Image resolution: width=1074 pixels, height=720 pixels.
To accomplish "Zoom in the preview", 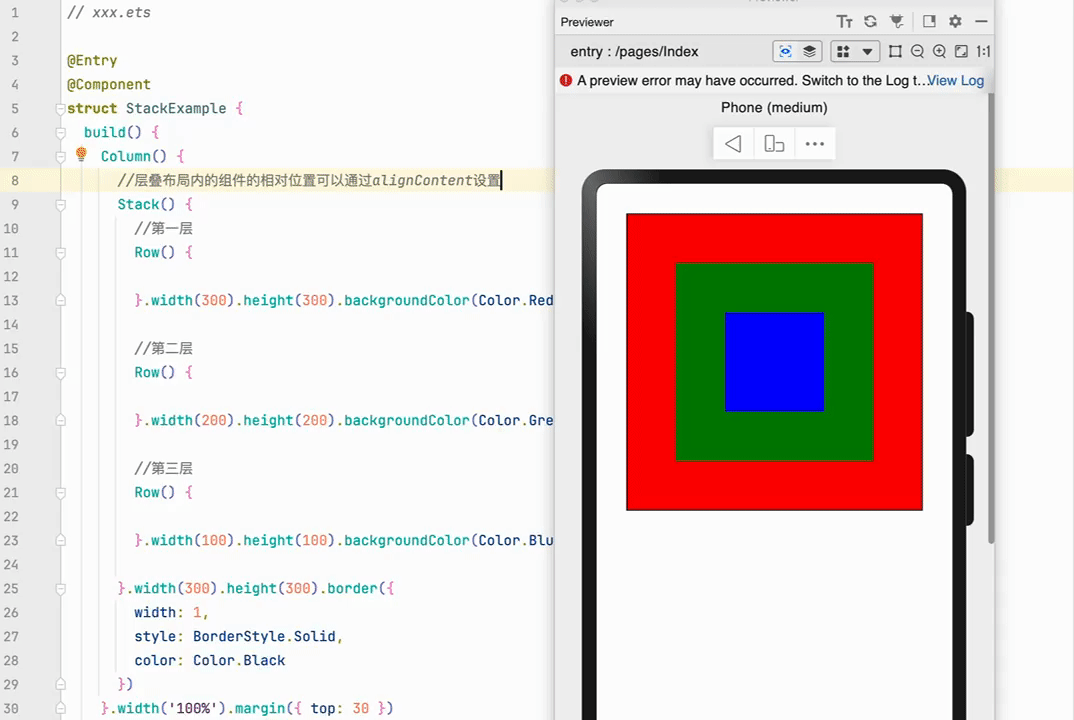I will [940, 51].
